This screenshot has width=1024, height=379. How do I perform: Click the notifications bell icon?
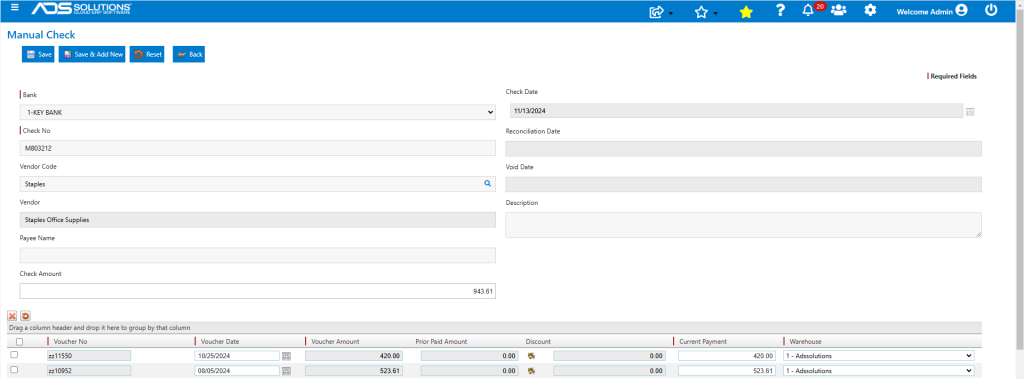(x=808, y=10)
